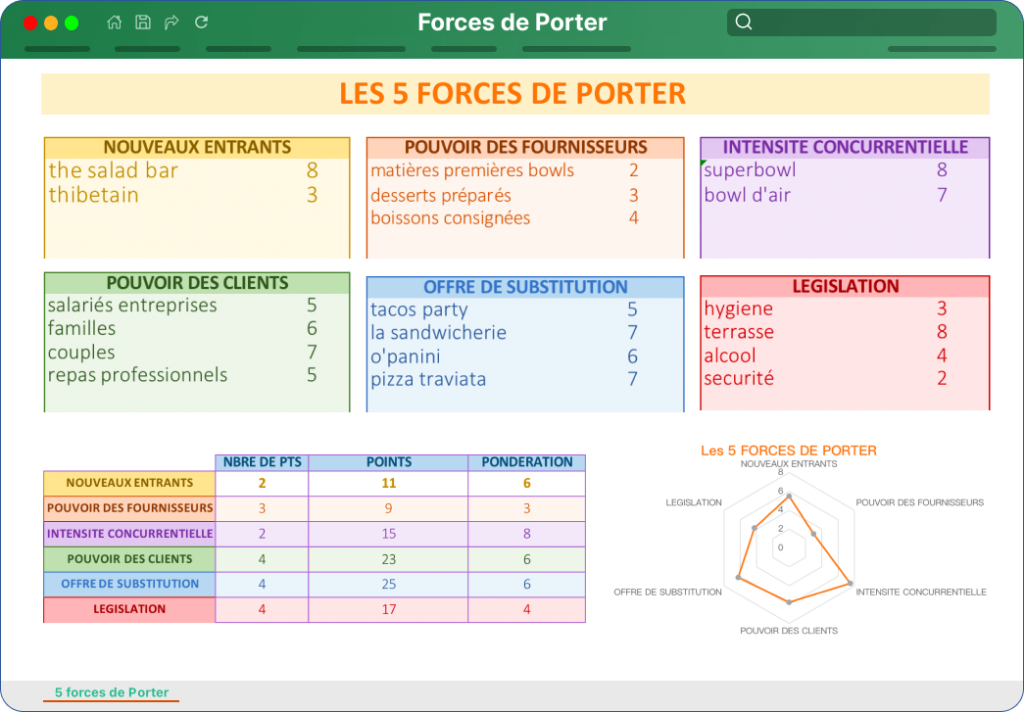Image resolution: width=1024 pixels, height=712 pixels.
Task: Select OFFRE DE SUBSTITUTION row label in table
Action: (129, 584)
